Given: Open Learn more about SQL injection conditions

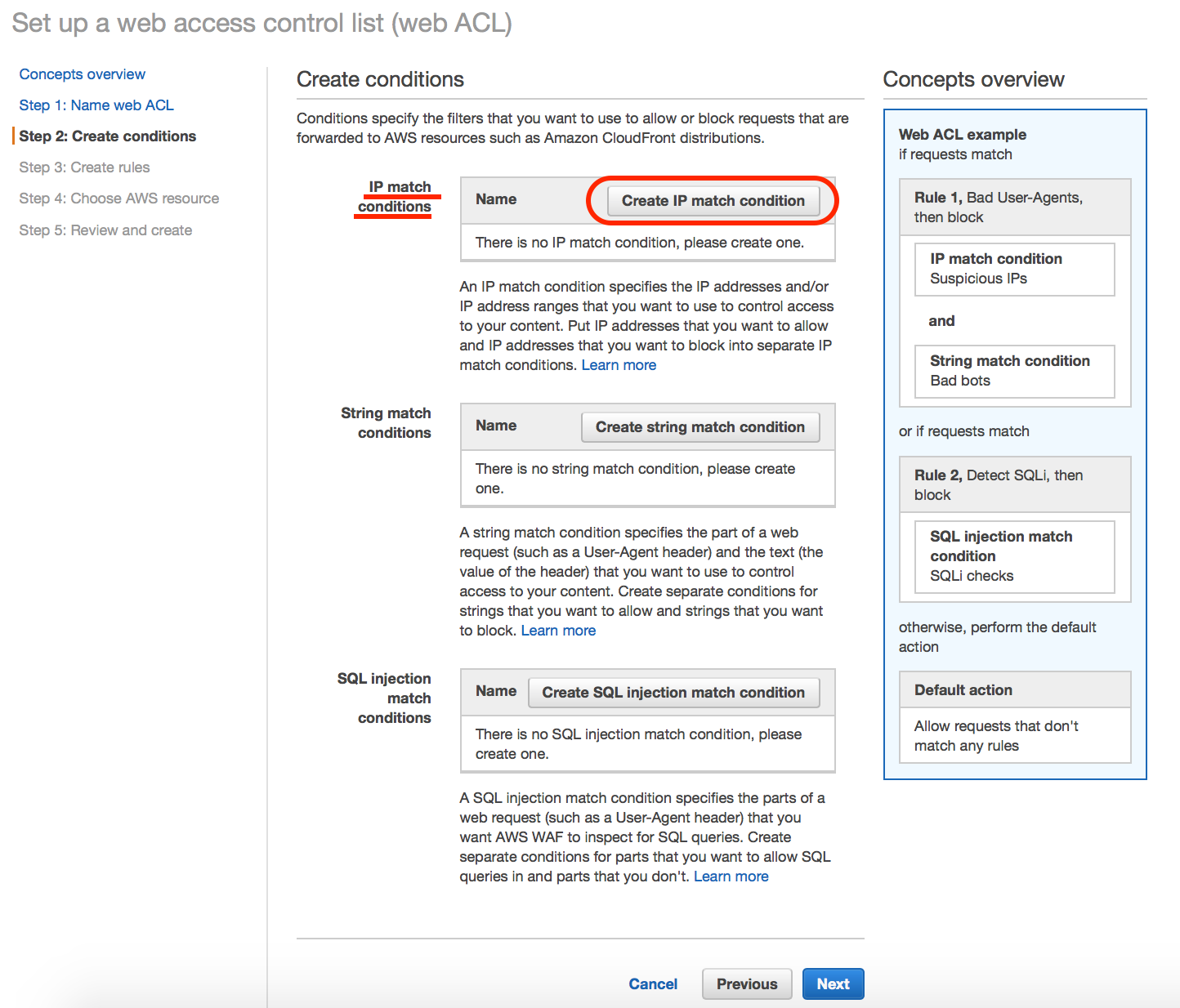Looking at the screenshot, I should pyautogui.click(x=731, y=876).
